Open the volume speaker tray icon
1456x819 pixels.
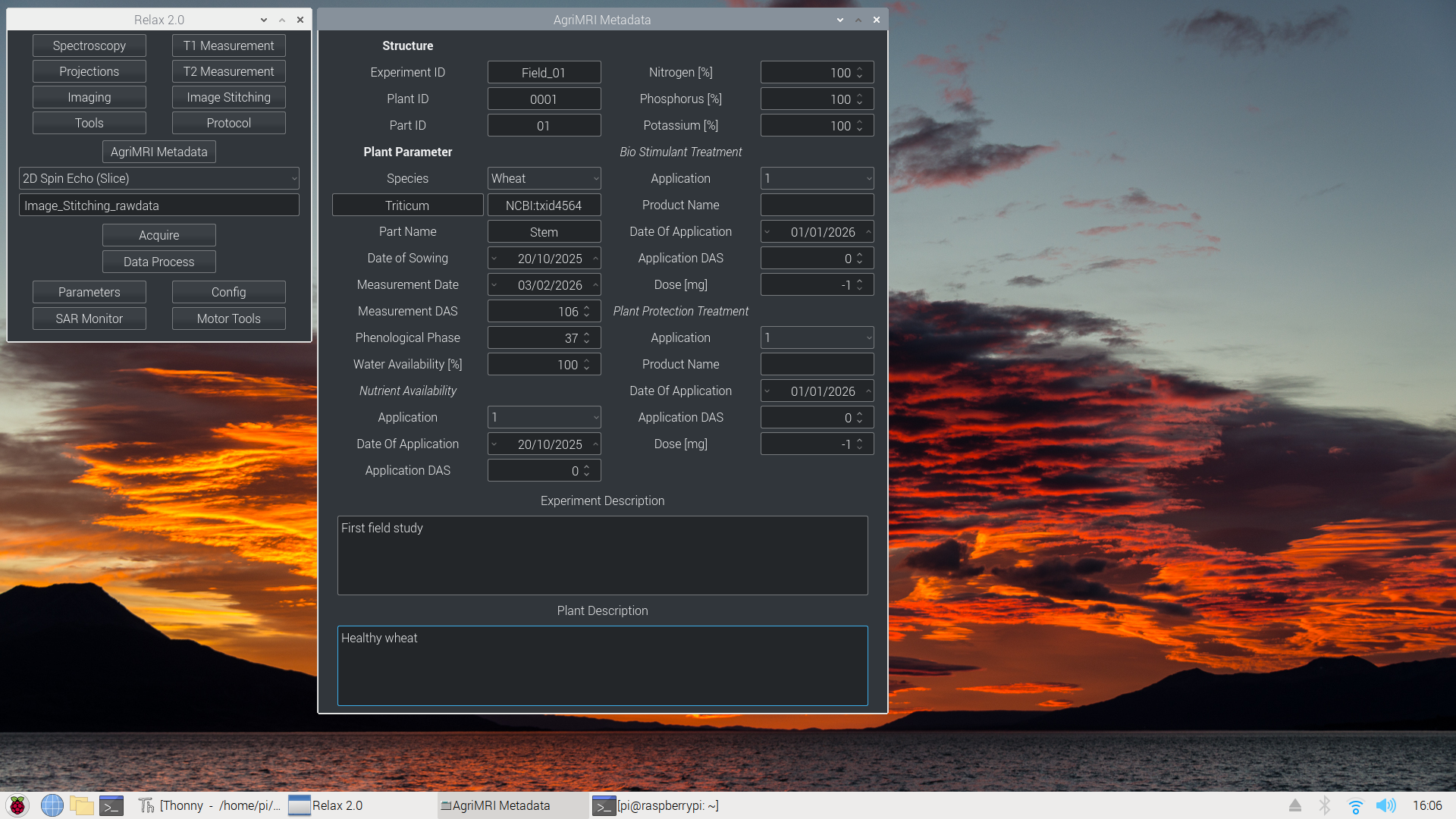1385,805
